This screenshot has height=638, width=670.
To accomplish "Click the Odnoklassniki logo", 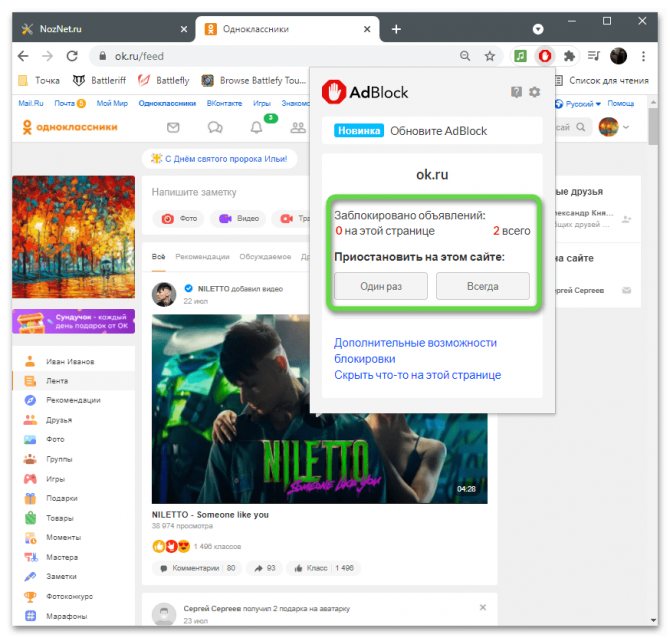I will pyautogui.click(x=70, y=127).
